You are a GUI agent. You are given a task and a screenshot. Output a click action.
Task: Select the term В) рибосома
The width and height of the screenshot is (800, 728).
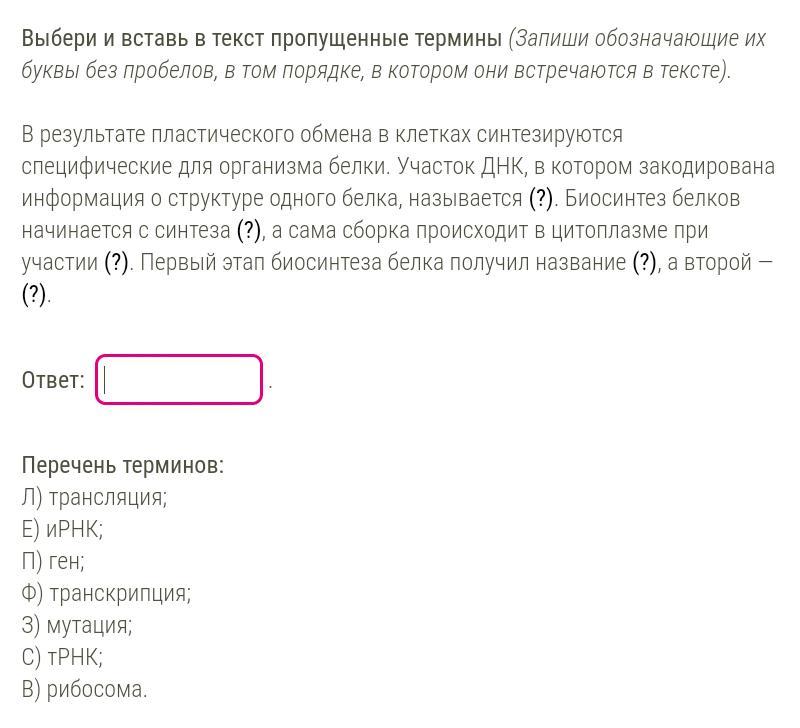[x=84, y=689]
